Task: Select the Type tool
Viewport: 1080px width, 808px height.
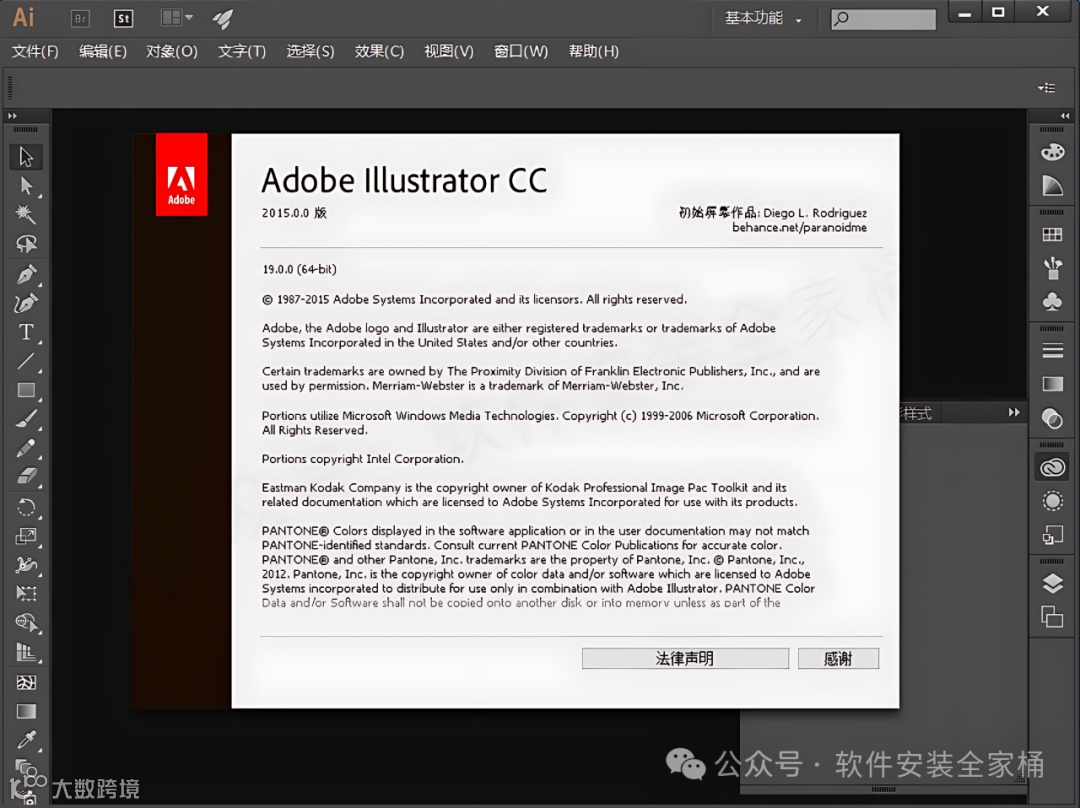Action: click(x=26, y=332)
